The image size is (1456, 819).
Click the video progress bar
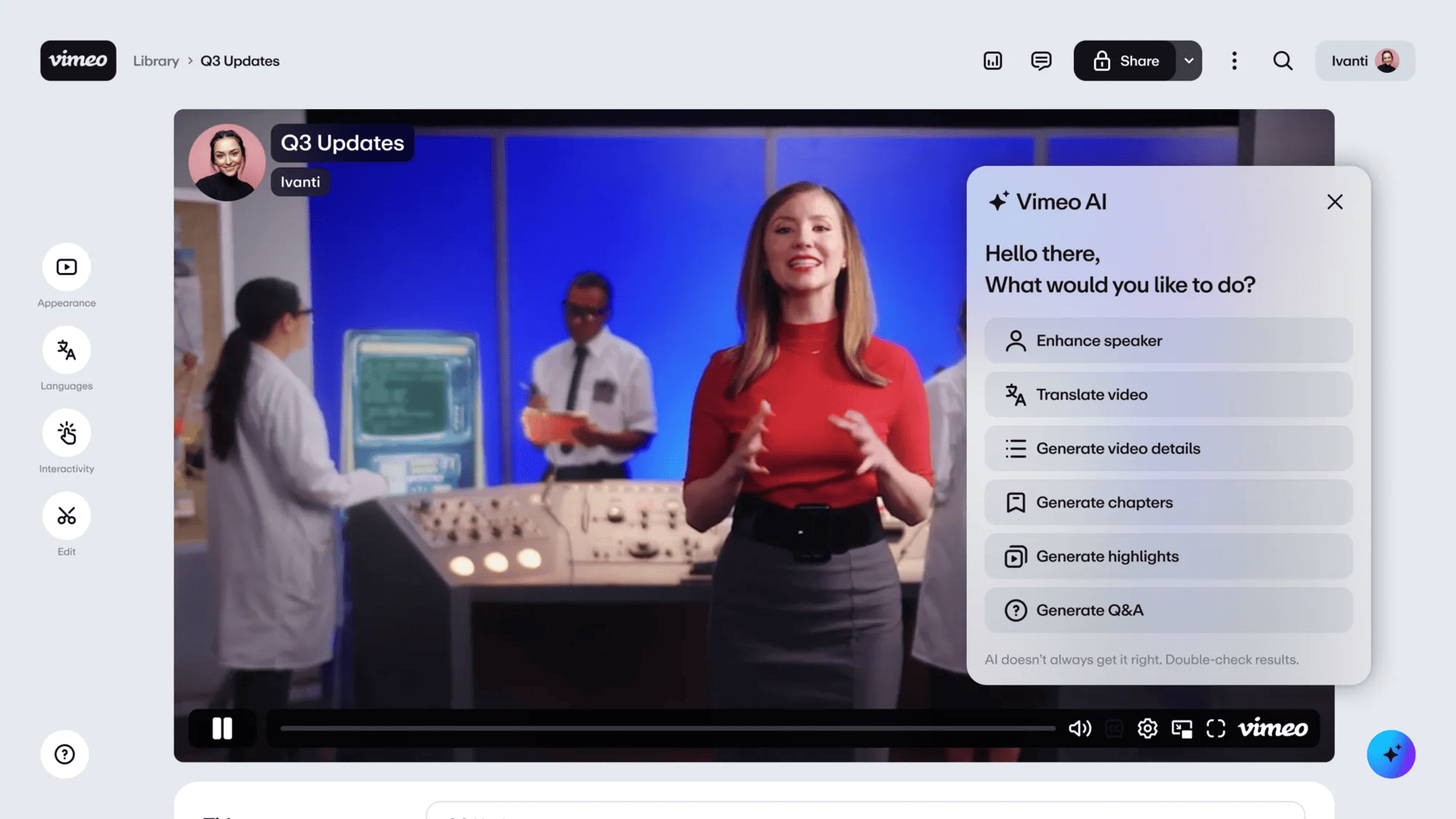pos(667,729)
